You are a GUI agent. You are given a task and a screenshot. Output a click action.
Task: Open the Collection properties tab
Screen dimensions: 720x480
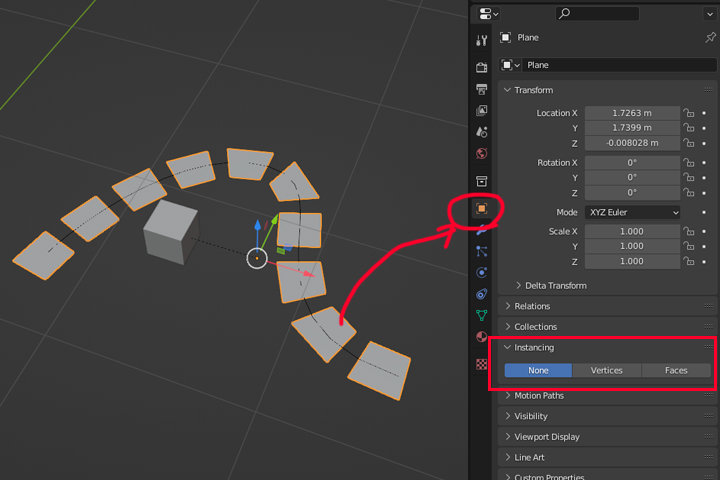481,181
